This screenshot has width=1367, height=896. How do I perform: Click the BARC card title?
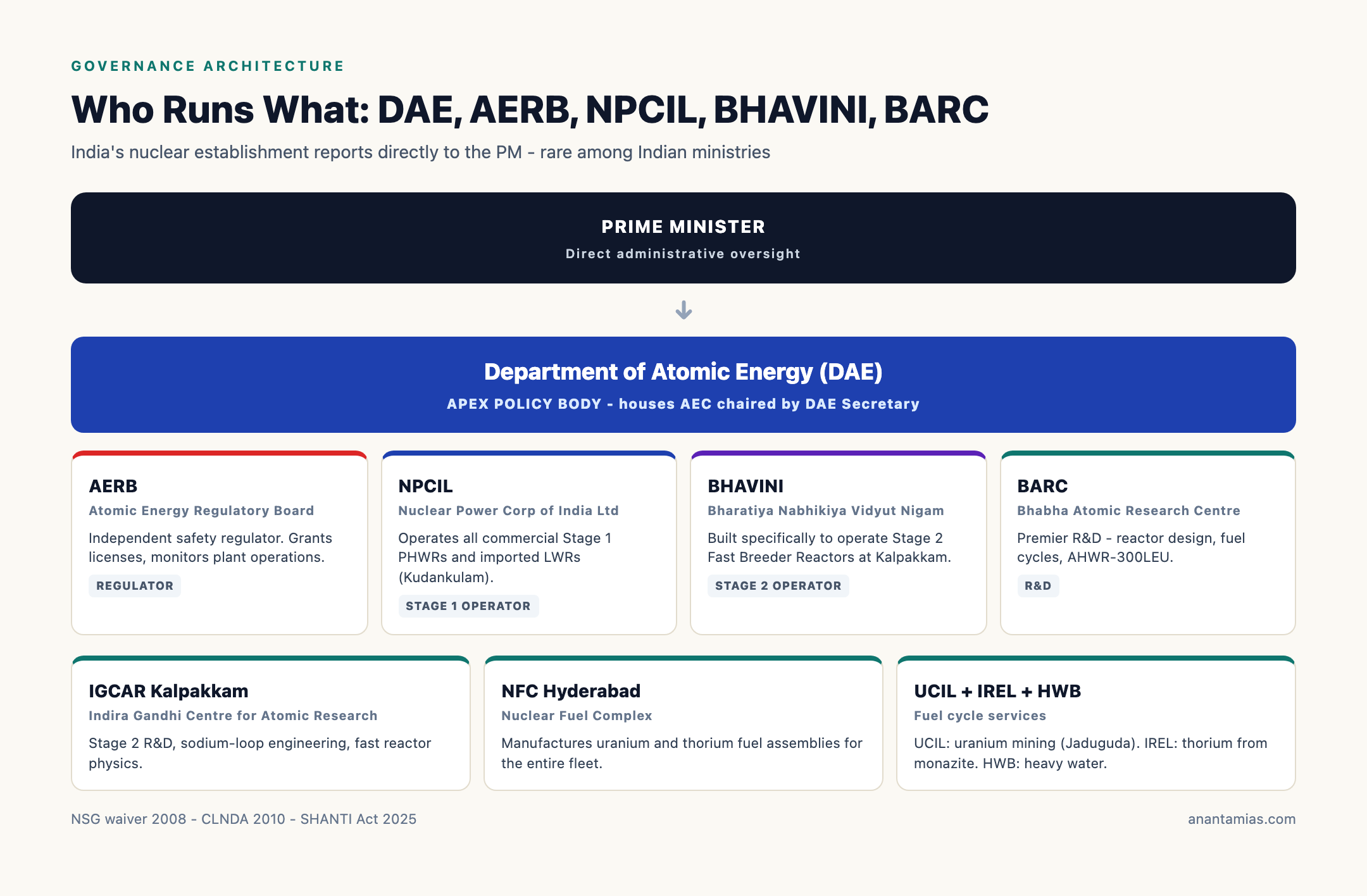click(1042, 486)
